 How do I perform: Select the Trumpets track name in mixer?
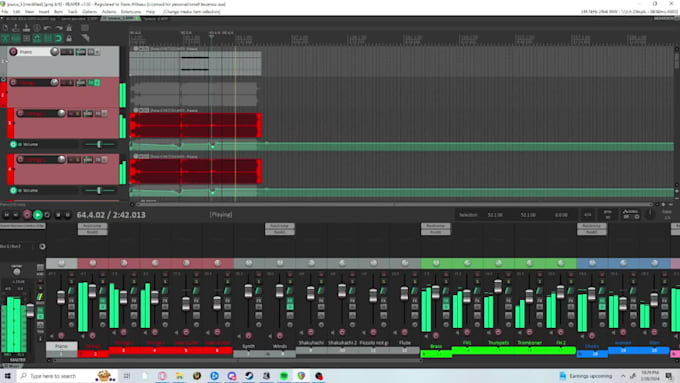498,343
